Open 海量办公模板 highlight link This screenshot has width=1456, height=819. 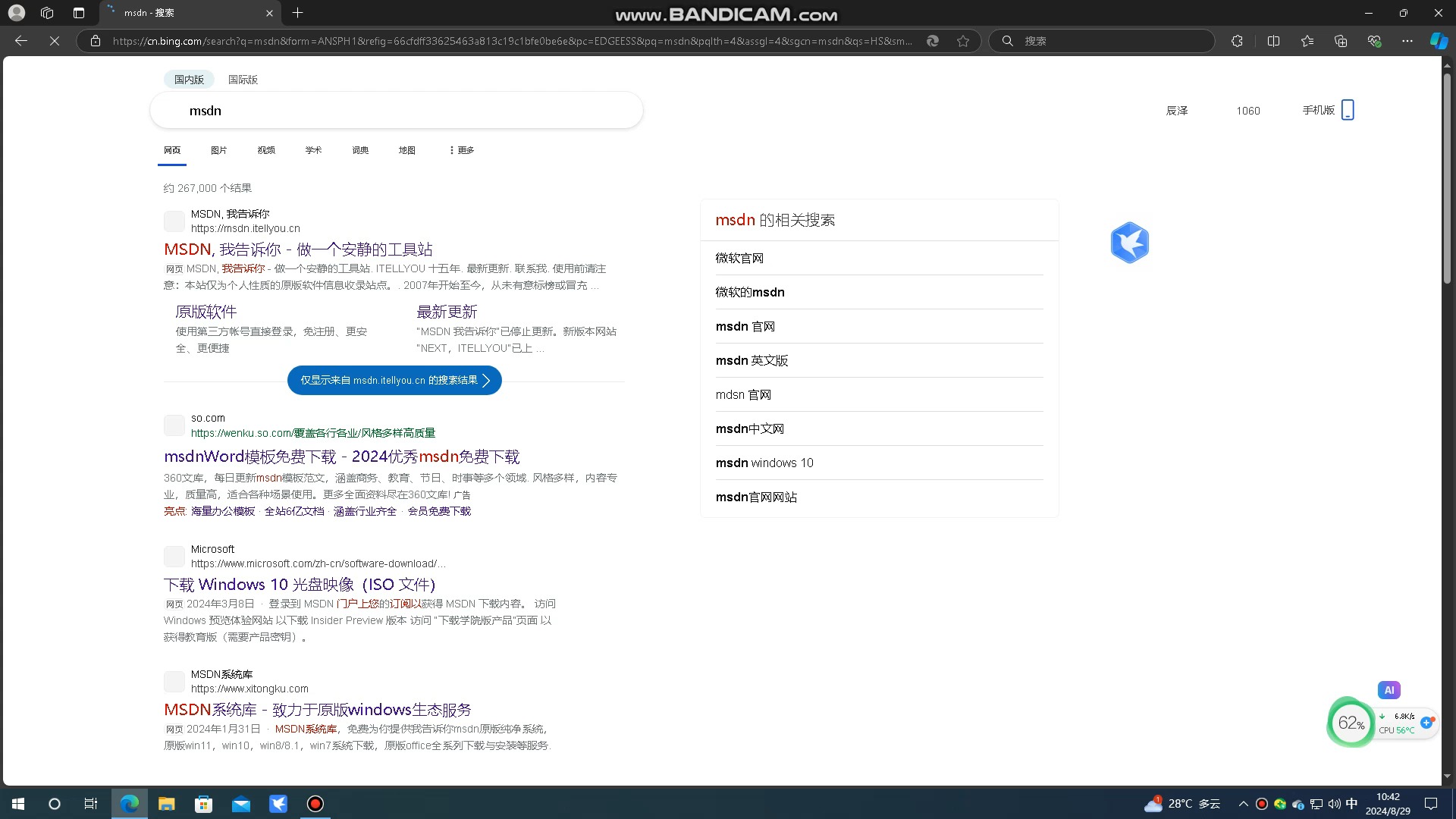click(x=223, y=511)
